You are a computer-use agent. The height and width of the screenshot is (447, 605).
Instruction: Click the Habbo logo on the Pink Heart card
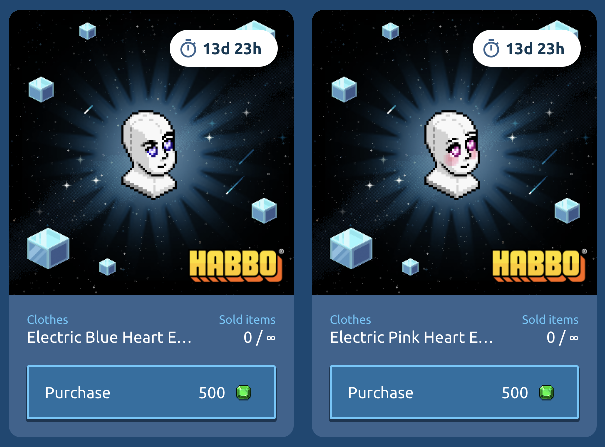click(539, 265)
